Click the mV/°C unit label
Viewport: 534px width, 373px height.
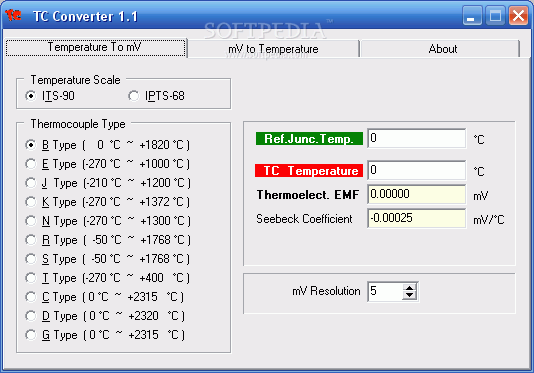pyautogui.click(x=488, y=220)
